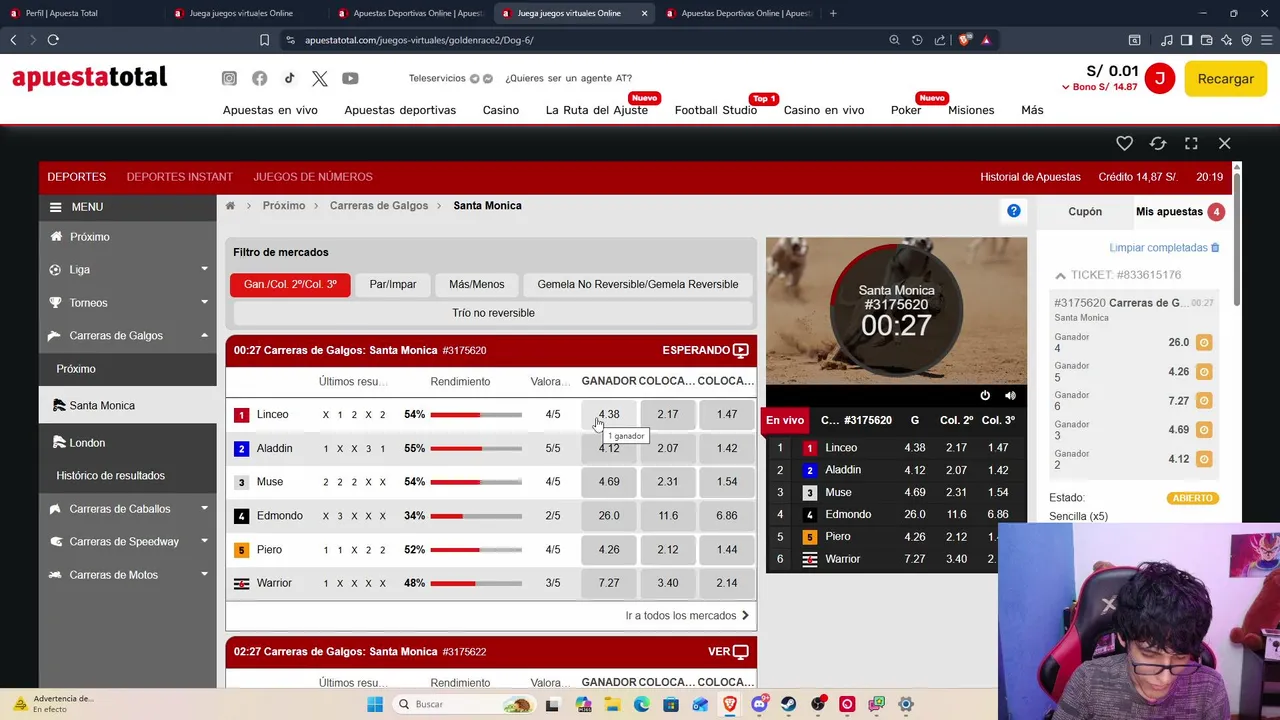
Task: Select London in the sidebar
Action: click(87, 443)
